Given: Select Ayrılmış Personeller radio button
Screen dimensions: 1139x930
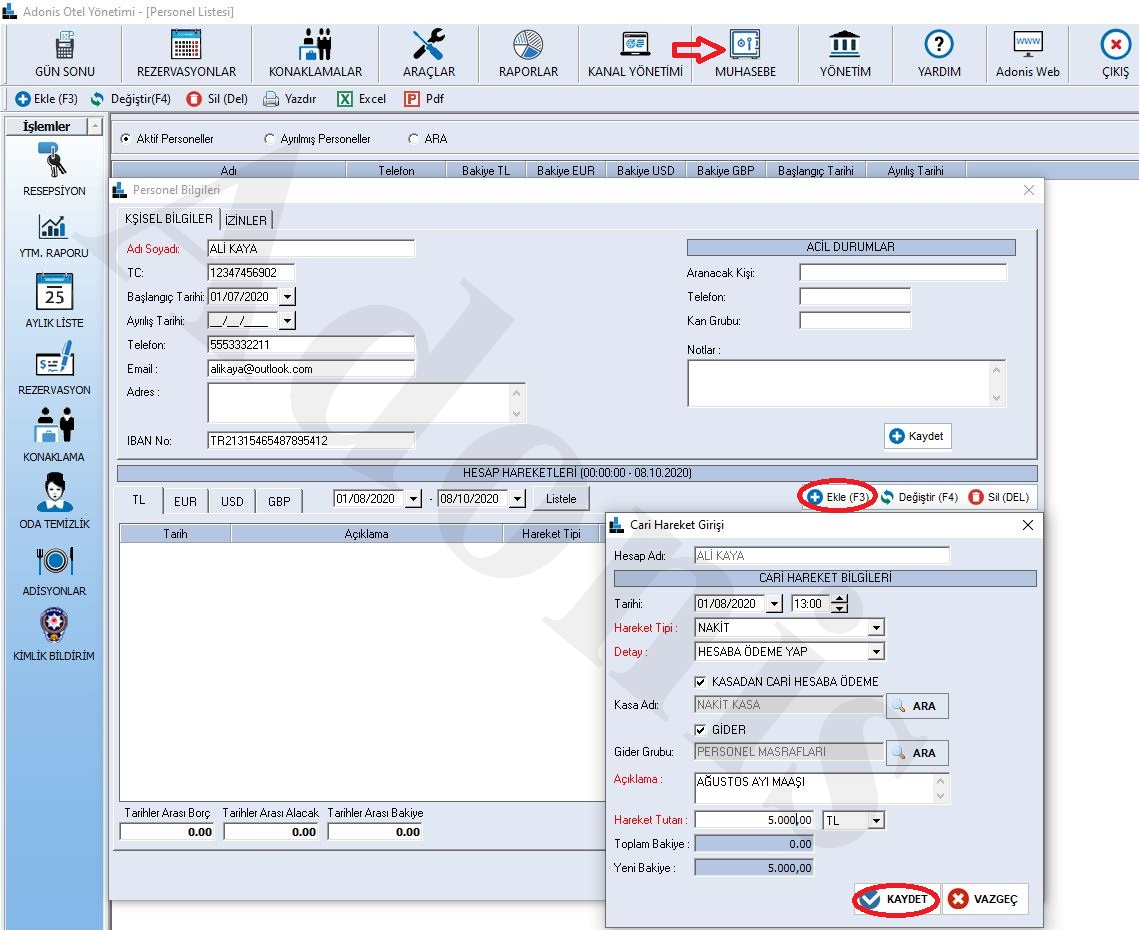Looking at the screenshot, I should point(270,139).
